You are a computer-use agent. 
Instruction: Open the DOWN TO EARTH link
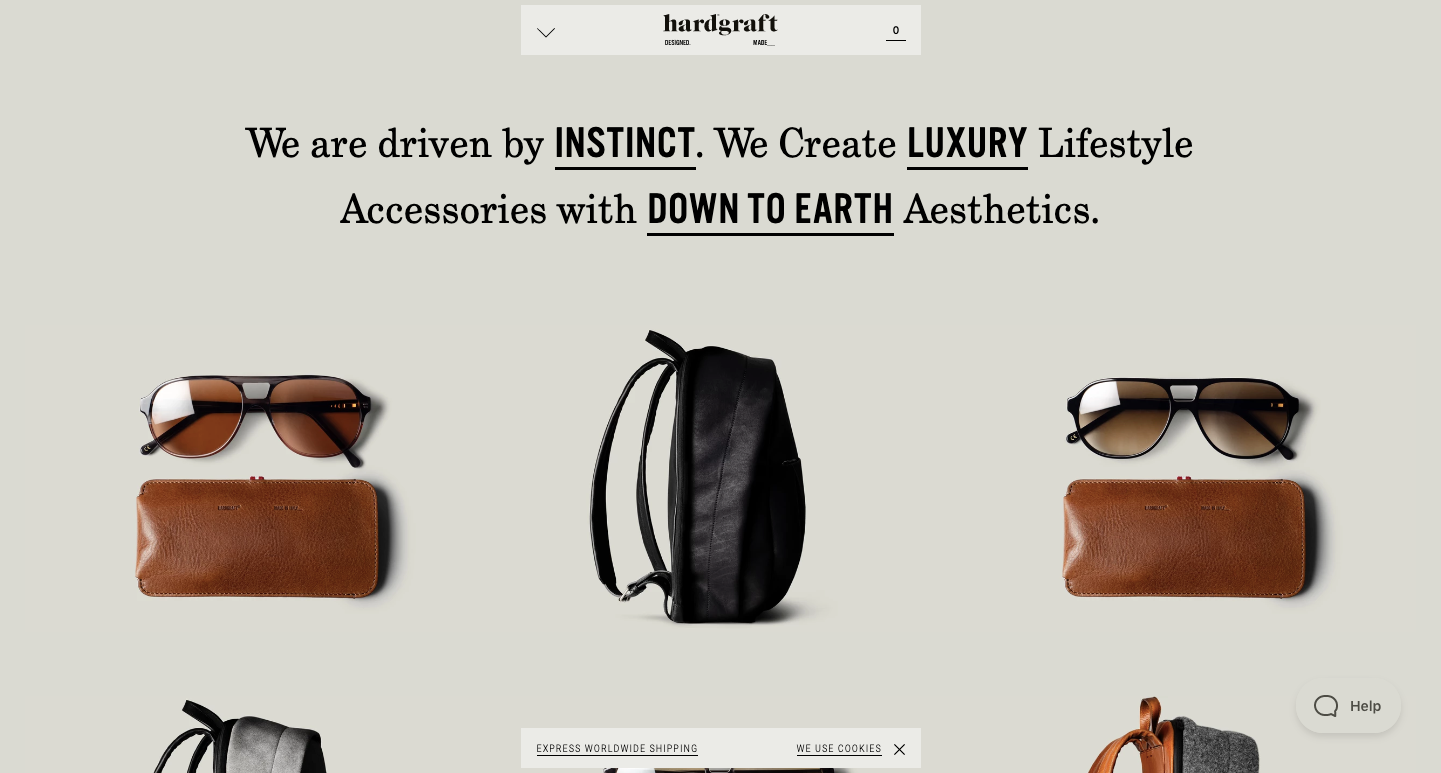pos(770,209)
